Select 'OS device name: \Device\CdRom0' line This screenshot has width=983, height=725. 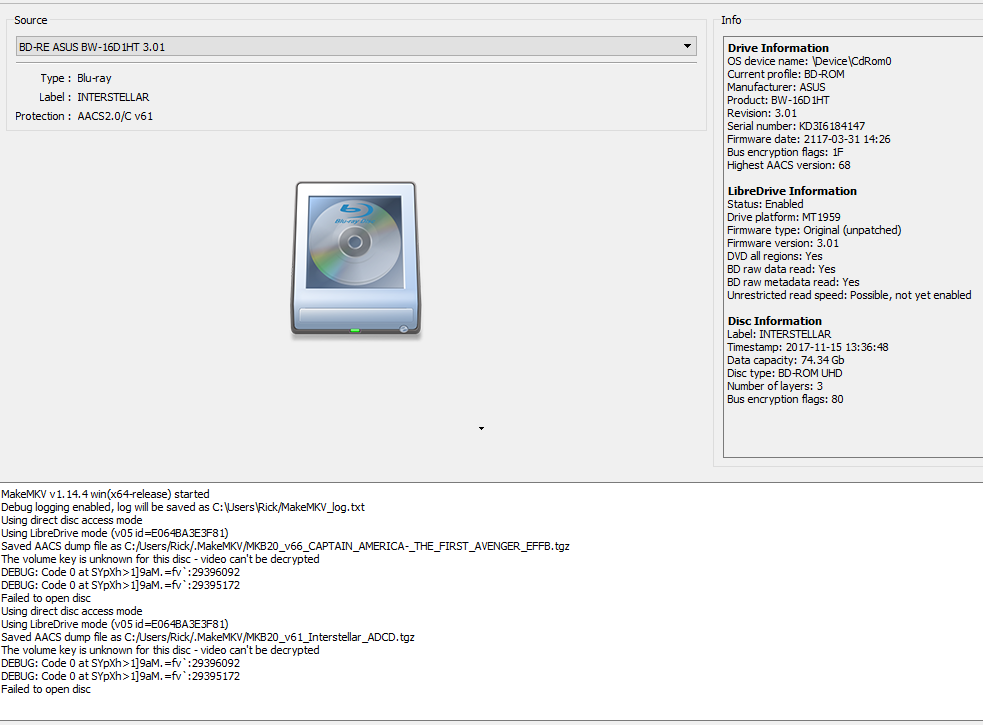(809, 61)
